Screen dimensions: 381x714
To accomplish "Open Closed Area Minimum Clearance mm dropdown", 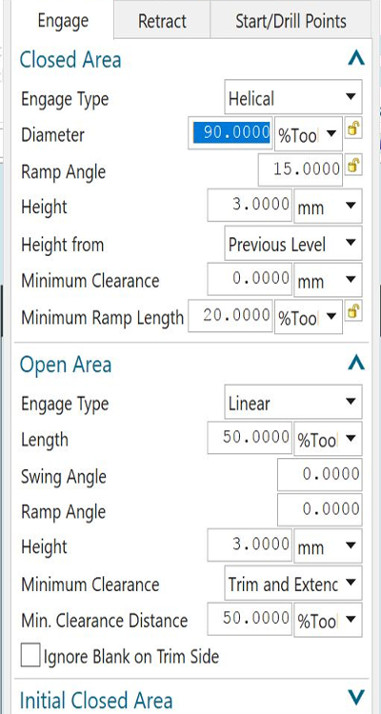I will [x=328, y=280].
